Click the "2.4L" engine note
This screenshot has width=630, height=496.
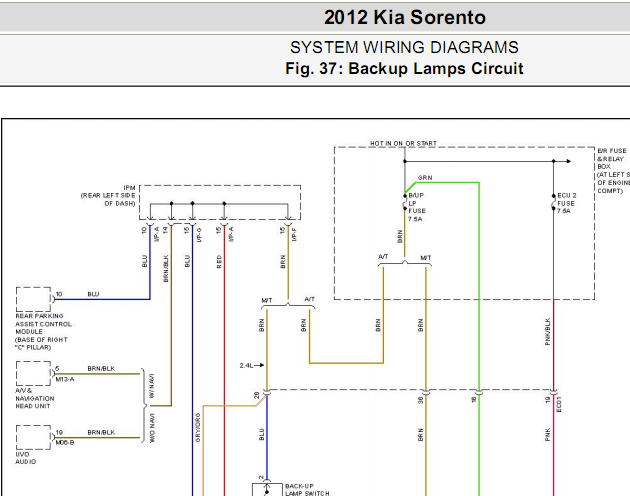tap(246, 365)
